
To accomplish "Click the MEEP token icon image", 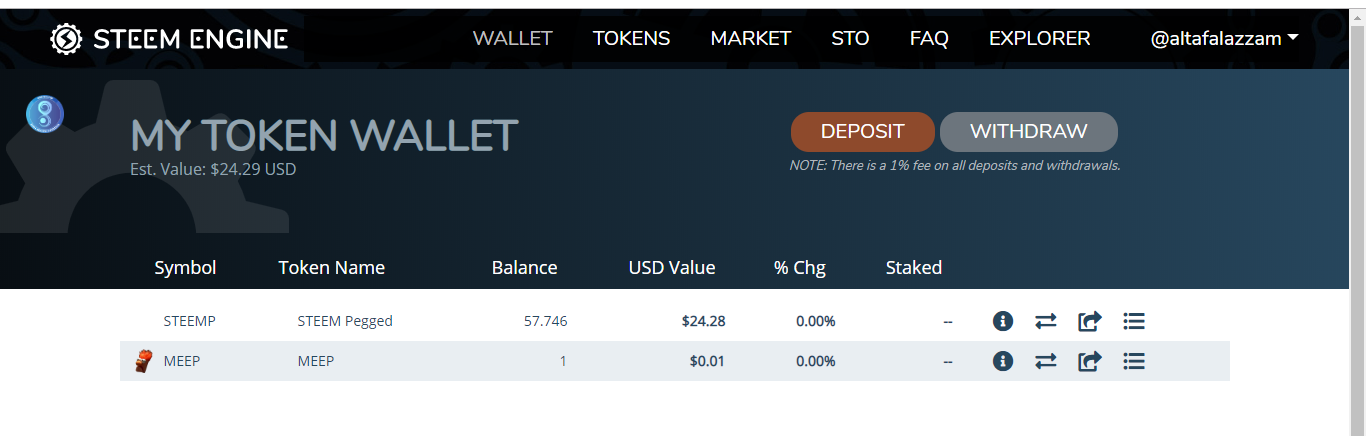I will point(143,361).
